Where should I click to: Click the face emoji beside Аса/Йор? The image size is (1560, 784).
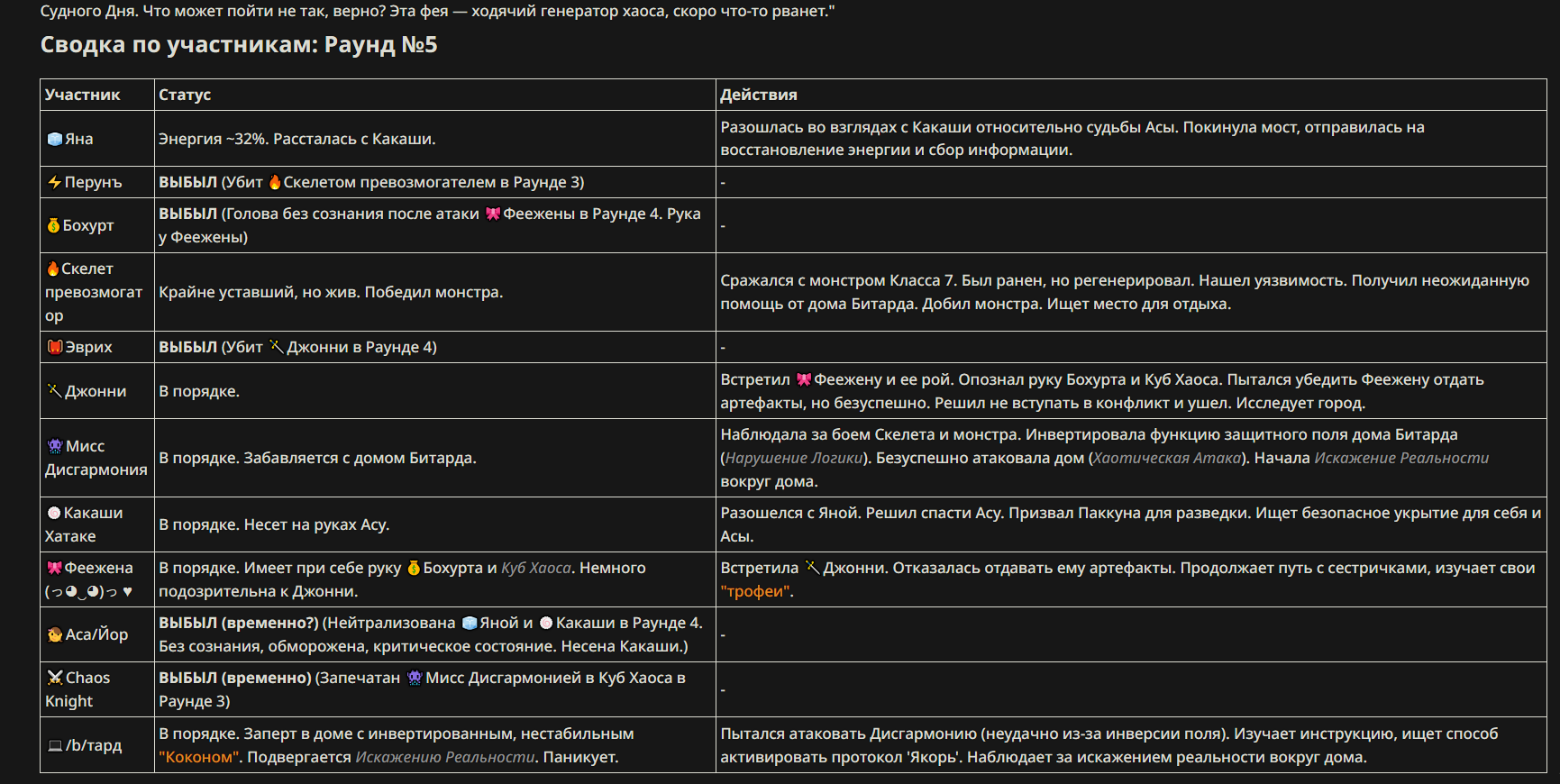(x=55, y=634)
